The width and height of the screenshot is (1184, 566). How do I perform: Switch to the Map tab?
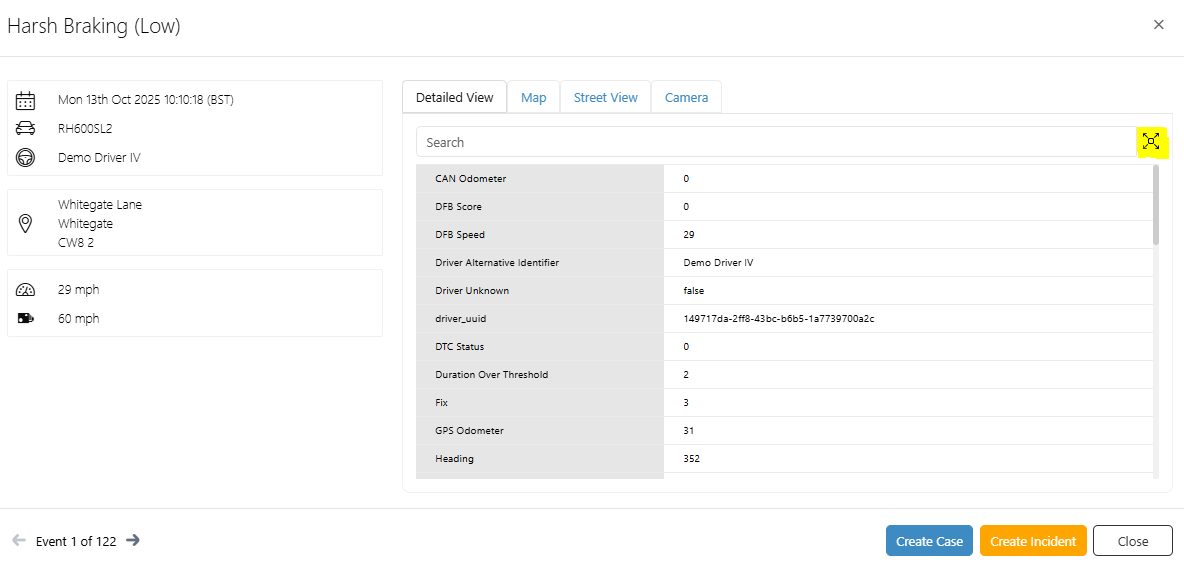pos(533,98)
